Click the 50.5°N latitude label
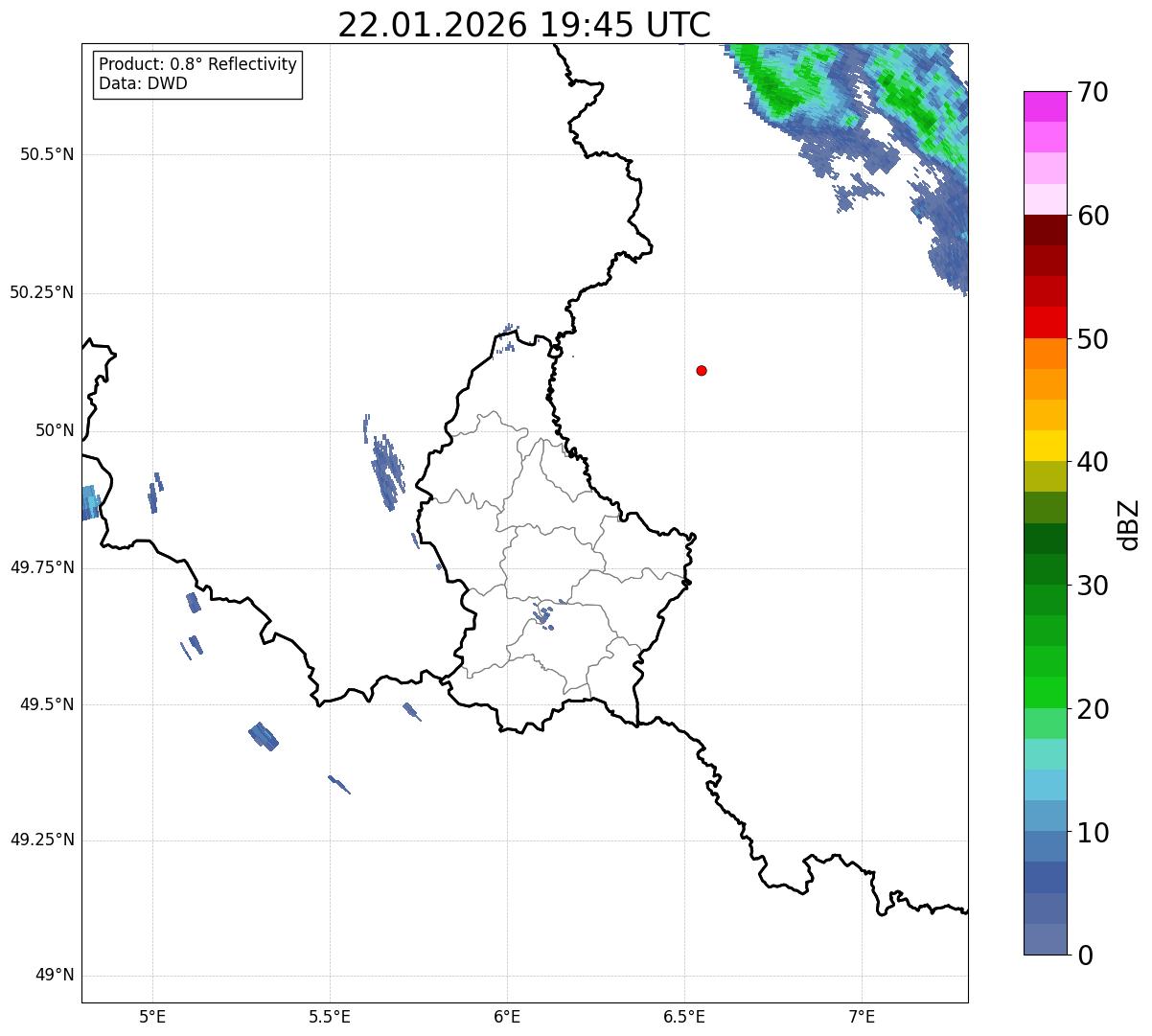The height and width of the screenshot is (1036, 1152). click(x=46, y=155)
